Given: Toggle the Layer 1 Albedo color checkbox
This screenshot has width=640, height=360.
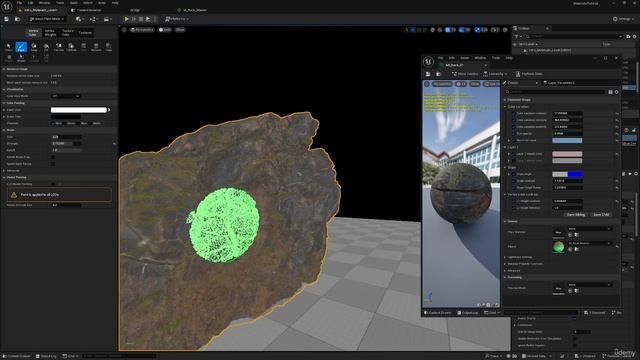Looking at the screenshot, I should tap(513, 154).
